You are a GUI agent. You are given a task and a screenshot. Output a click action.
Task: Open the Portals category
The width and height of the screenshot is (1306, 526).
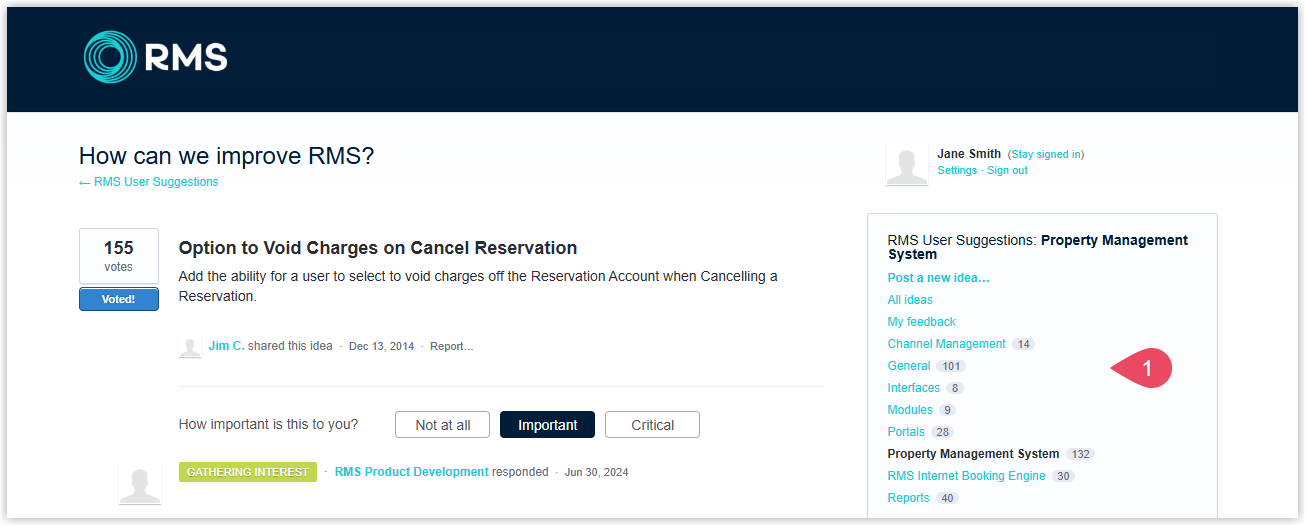(x=906, y=432)
